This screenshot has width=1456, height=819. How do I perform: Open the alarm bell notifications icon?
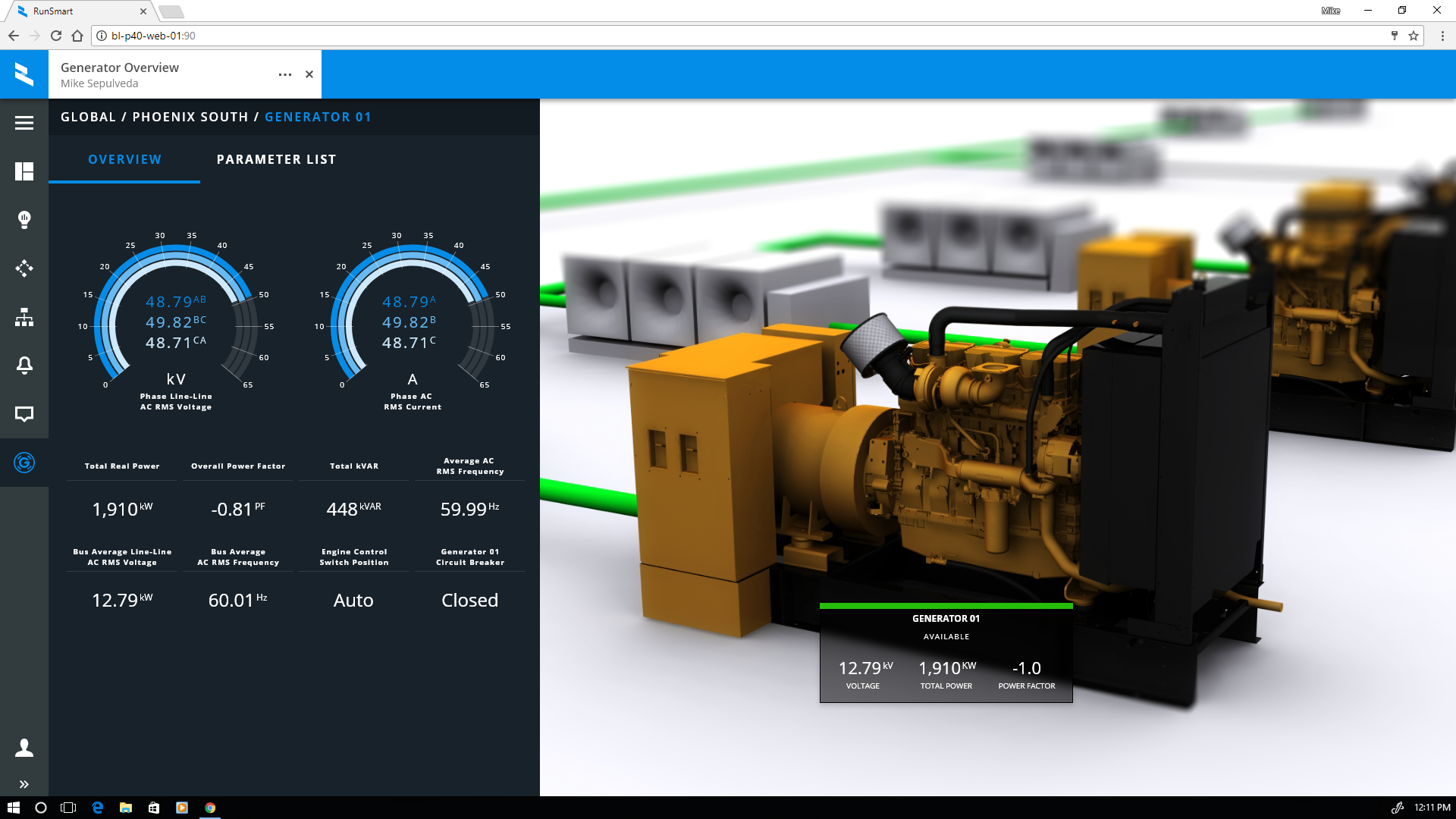[24, 366]
